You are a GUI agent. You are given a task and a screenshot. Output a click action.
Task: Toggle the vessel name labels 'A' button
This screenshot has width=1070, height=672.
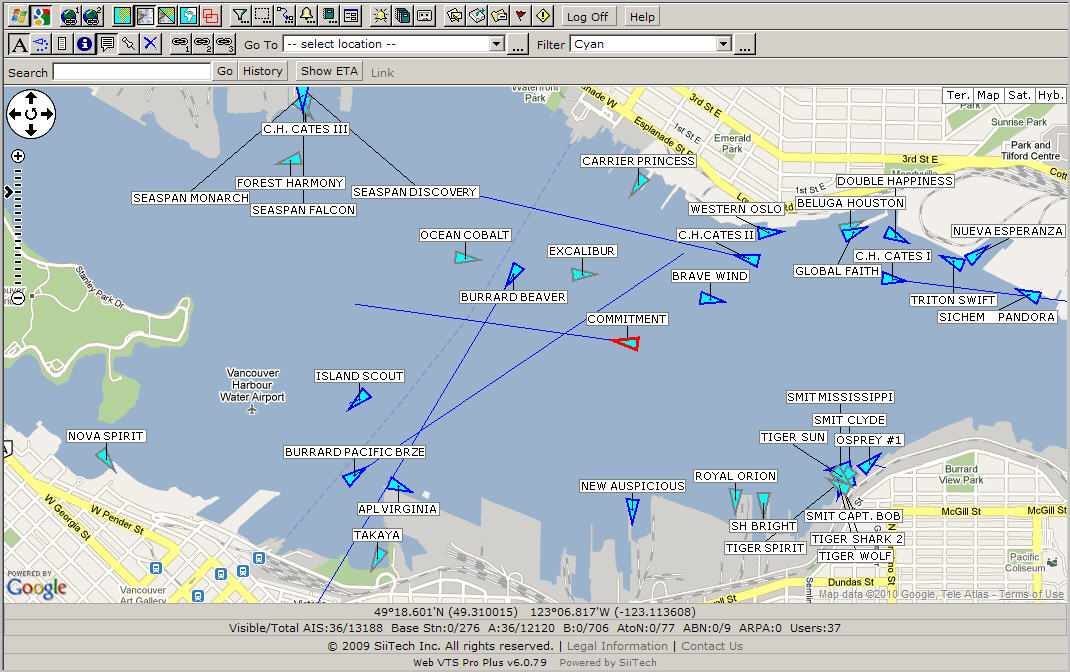(x=18, y=44)
